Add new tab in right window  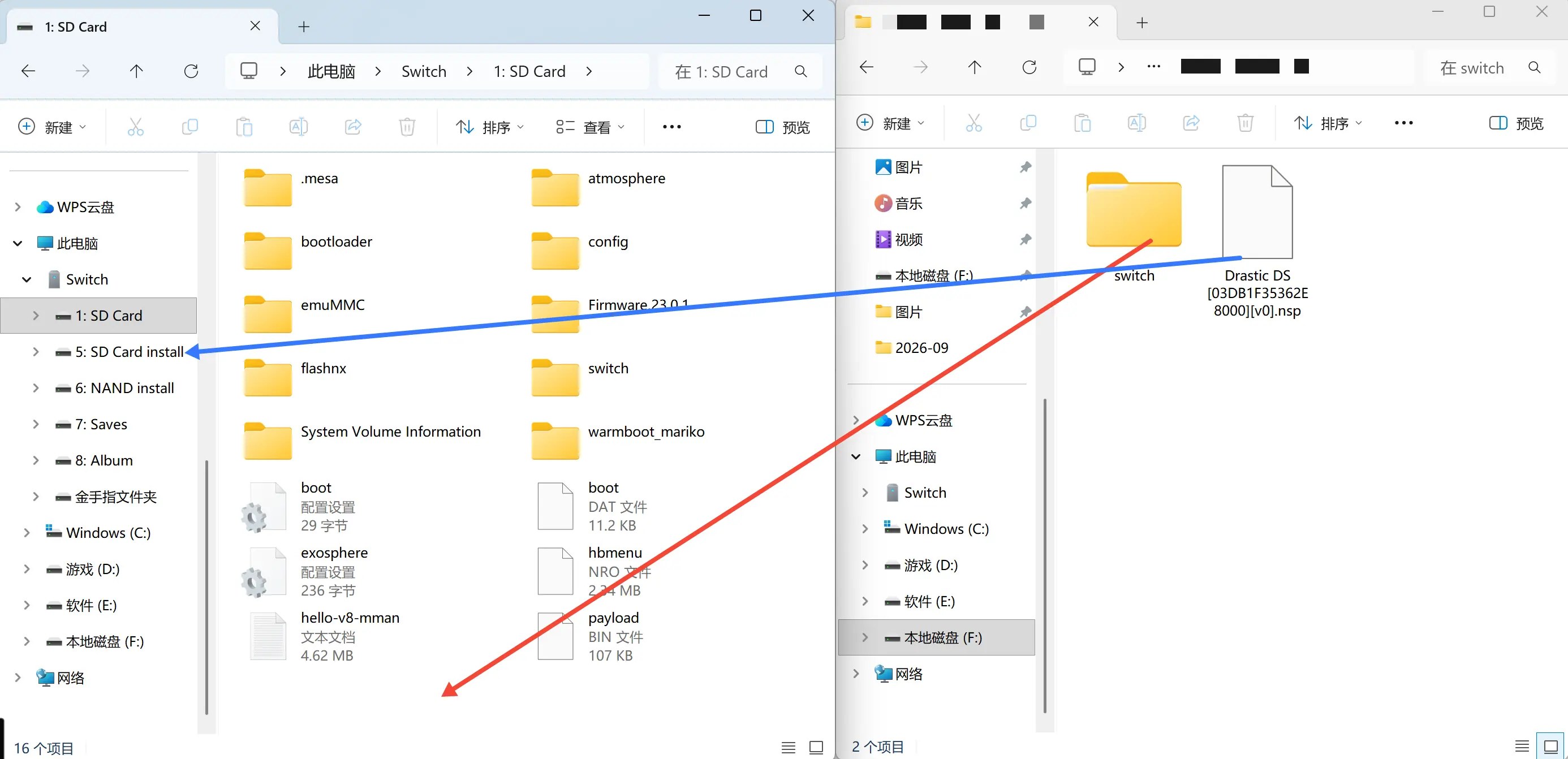point(1142,23)
